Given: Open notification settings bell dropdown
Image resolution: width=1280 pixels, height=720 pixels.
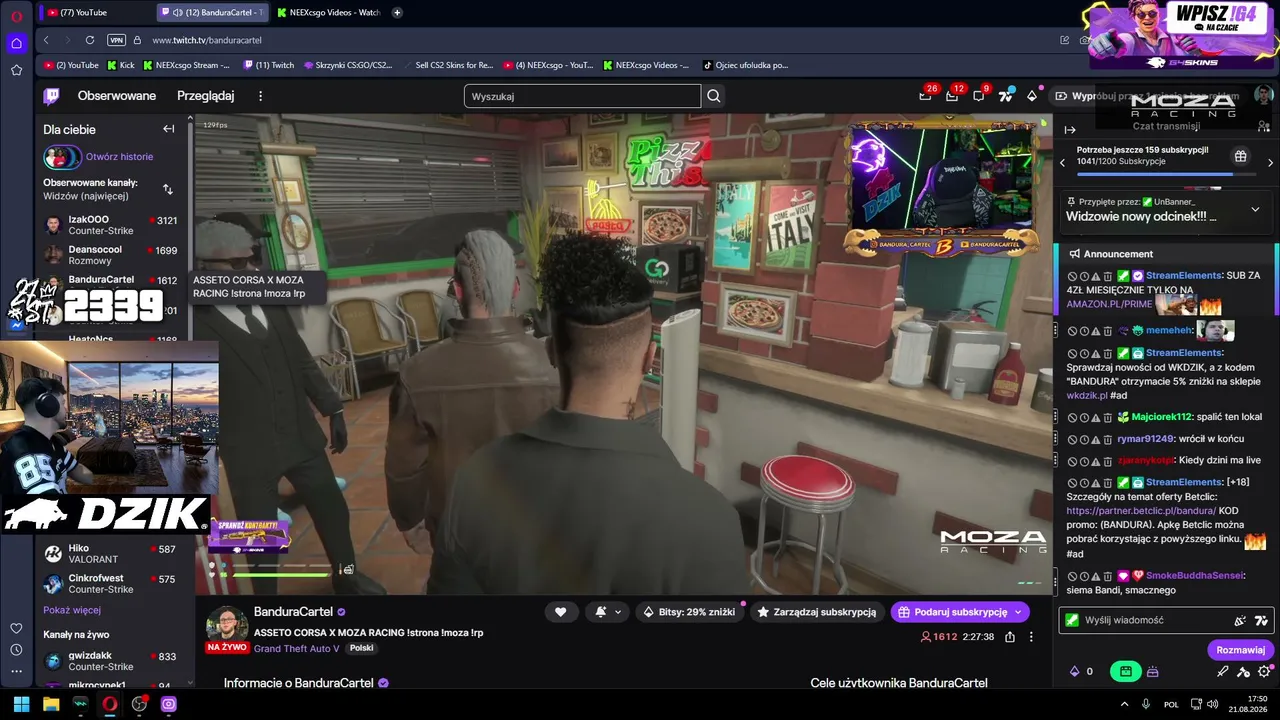Looking at the screenshot, I should [x=607, y=612].
